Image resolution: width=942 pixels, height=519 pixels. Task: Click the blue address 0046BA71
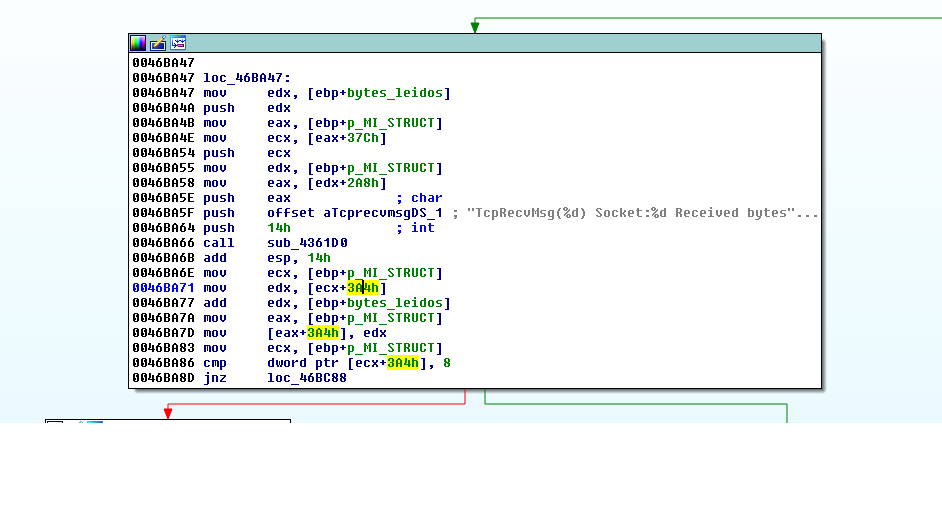(x=163, y=288)
